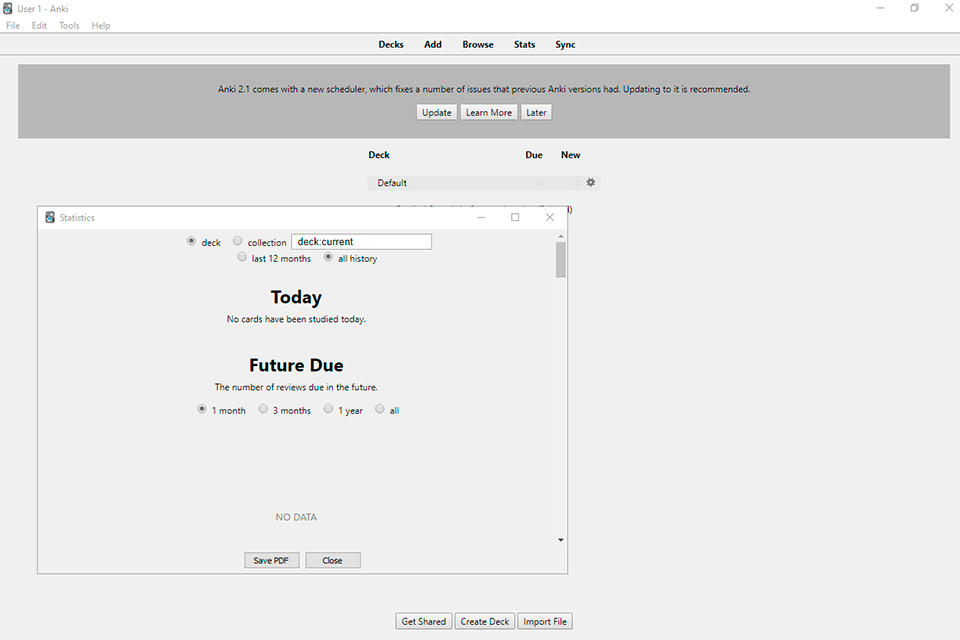Open the File menu
Image resolution: width=960 pixels, height=640 pixels.
pos(13,26)
